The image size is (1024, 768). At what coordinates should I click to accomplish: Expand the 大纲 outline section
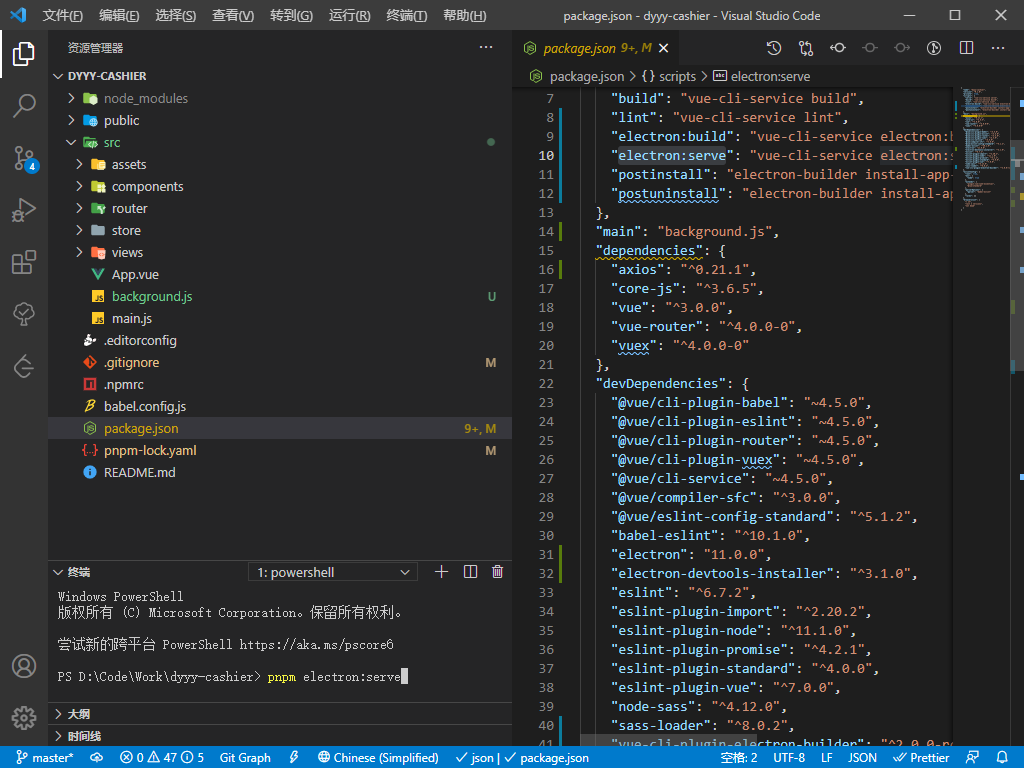[78, 715]
